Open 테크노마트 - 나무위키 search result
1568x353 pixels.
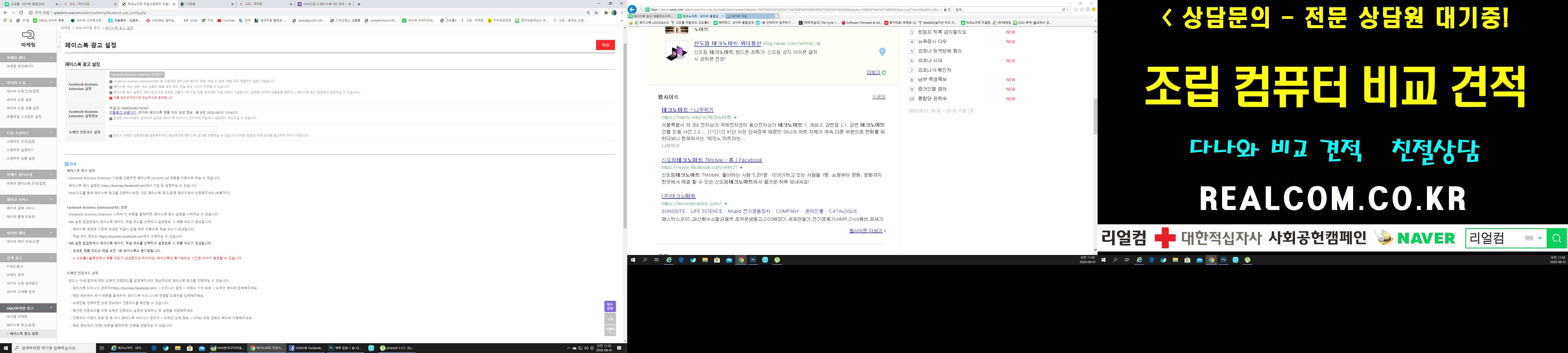pyautogui.click(x=687, y=110)
